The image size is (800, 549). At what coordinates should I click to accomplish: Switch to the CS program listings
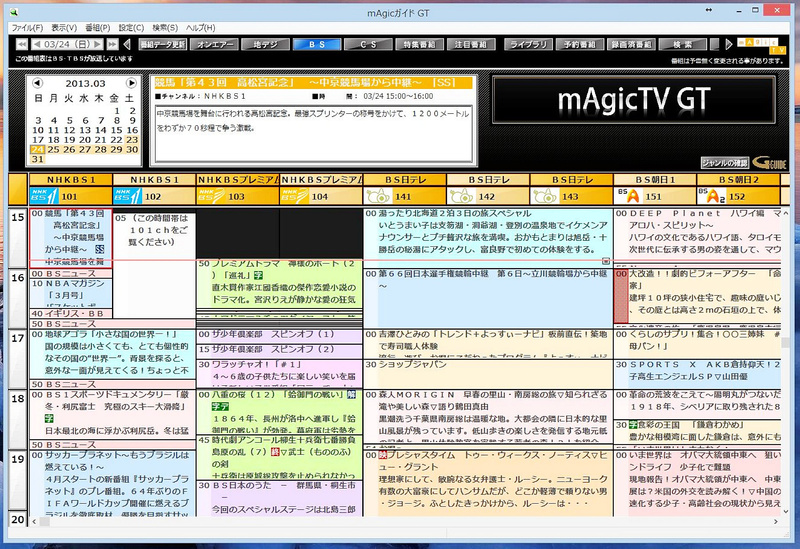(368, 44)
